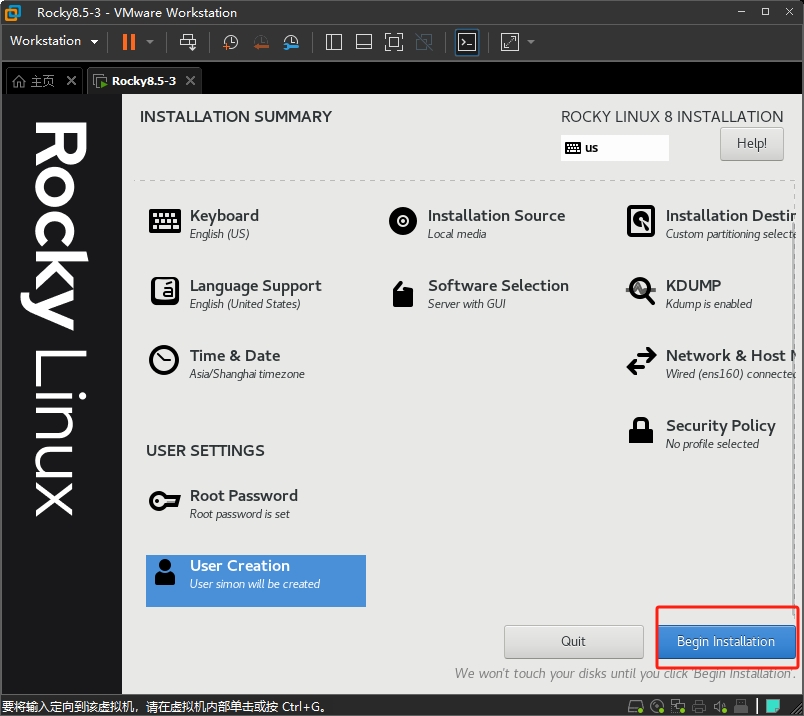The image size is (804, 716).
Task: Click "Asia/Shanghai timezone" text
Action: [247, 374]
